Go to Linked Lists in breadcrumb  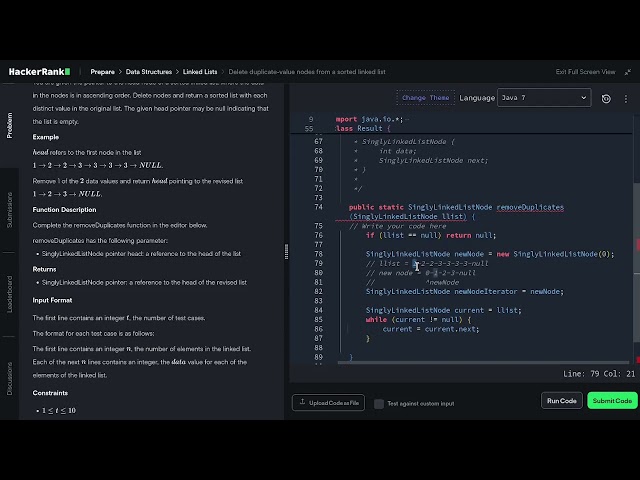click(200, 72)
